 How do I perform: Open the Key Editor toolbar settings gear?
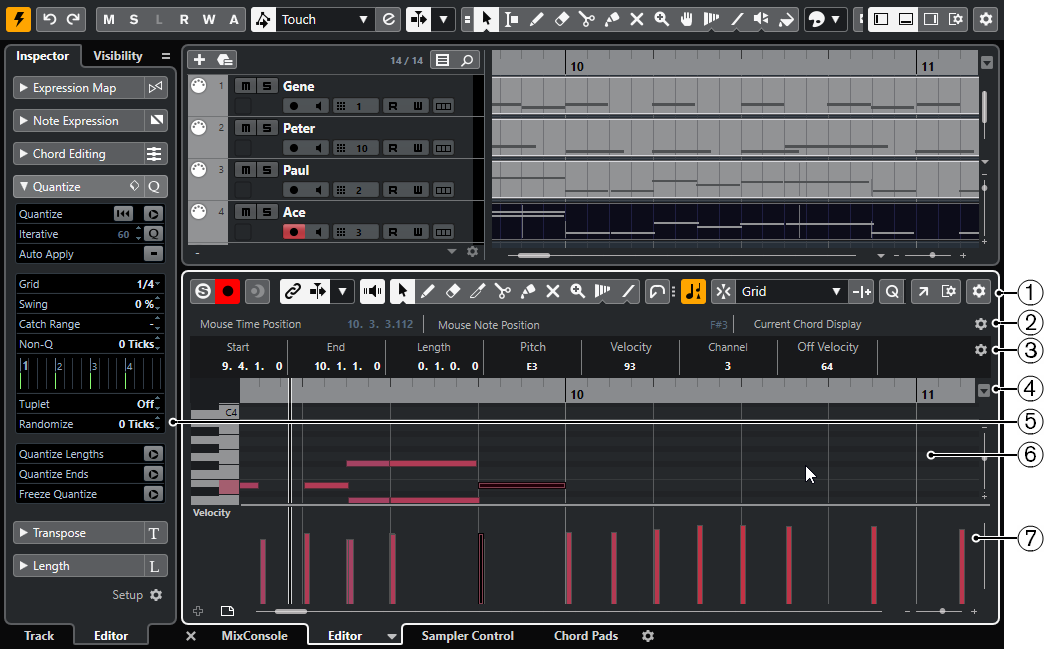[x=979, y=291]
